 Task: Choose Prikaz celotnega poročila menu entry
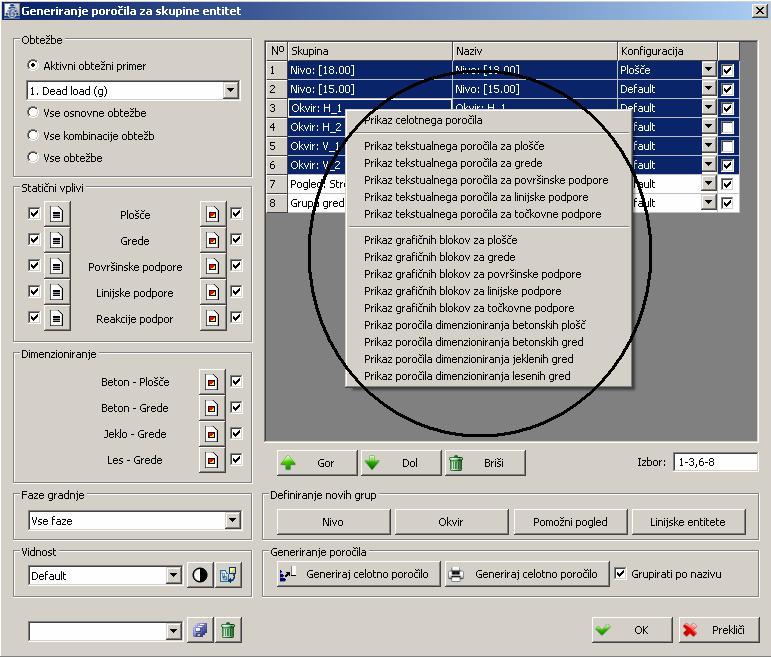(489, 120)
